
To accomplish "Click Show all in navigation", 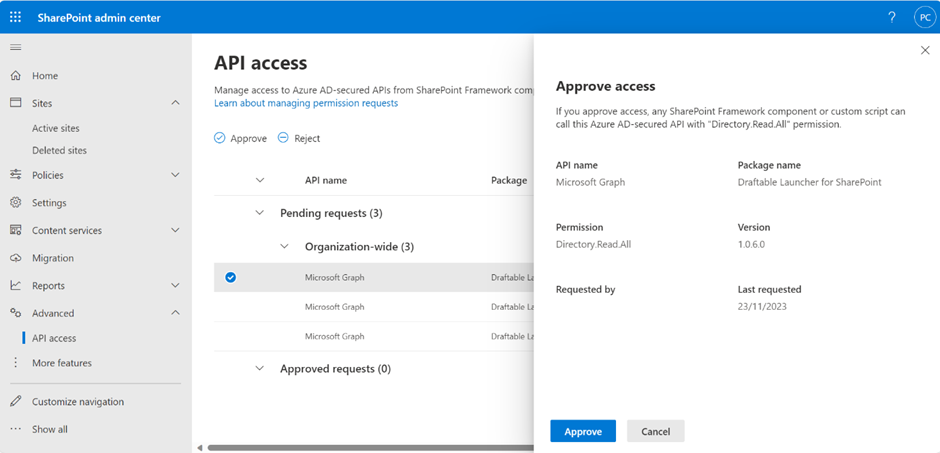I will [x=50, y=429].
